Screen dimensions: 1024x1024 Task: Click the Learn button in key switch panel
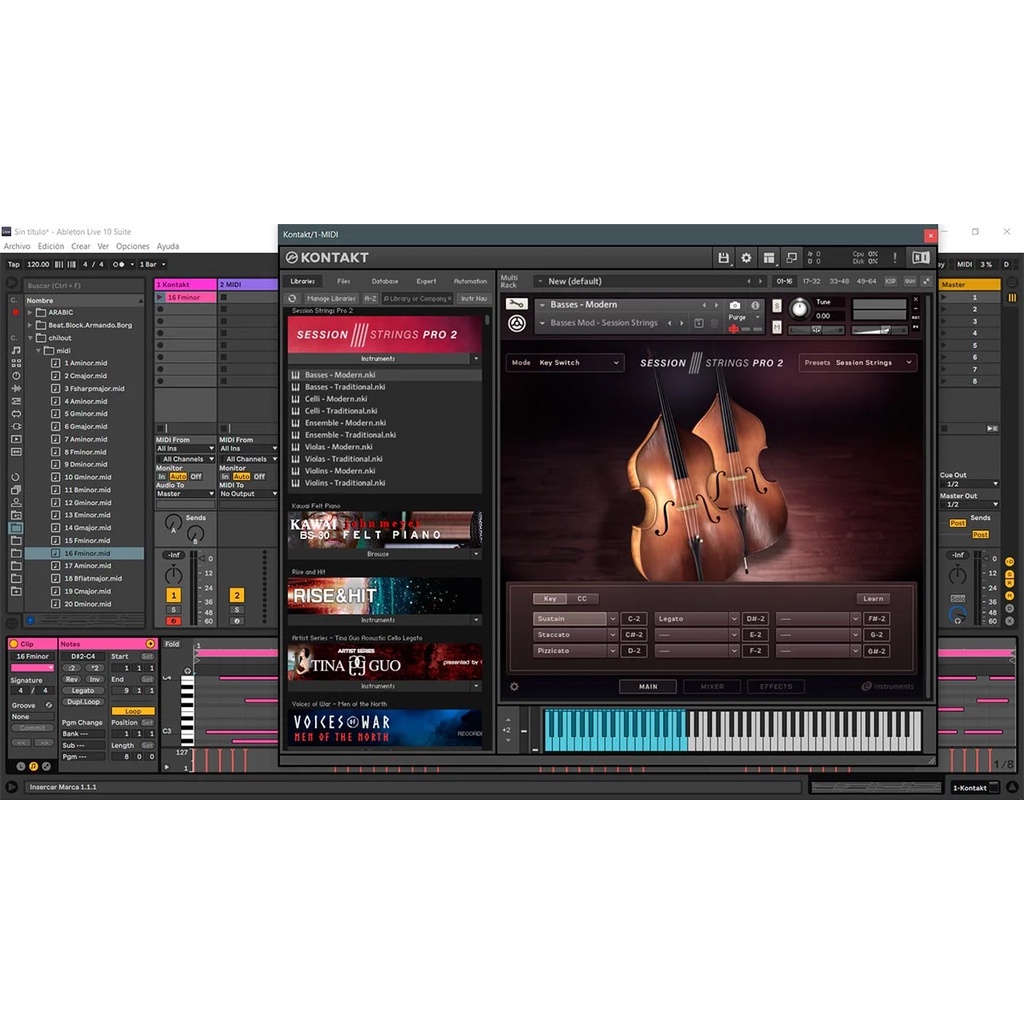click(872, 598)
